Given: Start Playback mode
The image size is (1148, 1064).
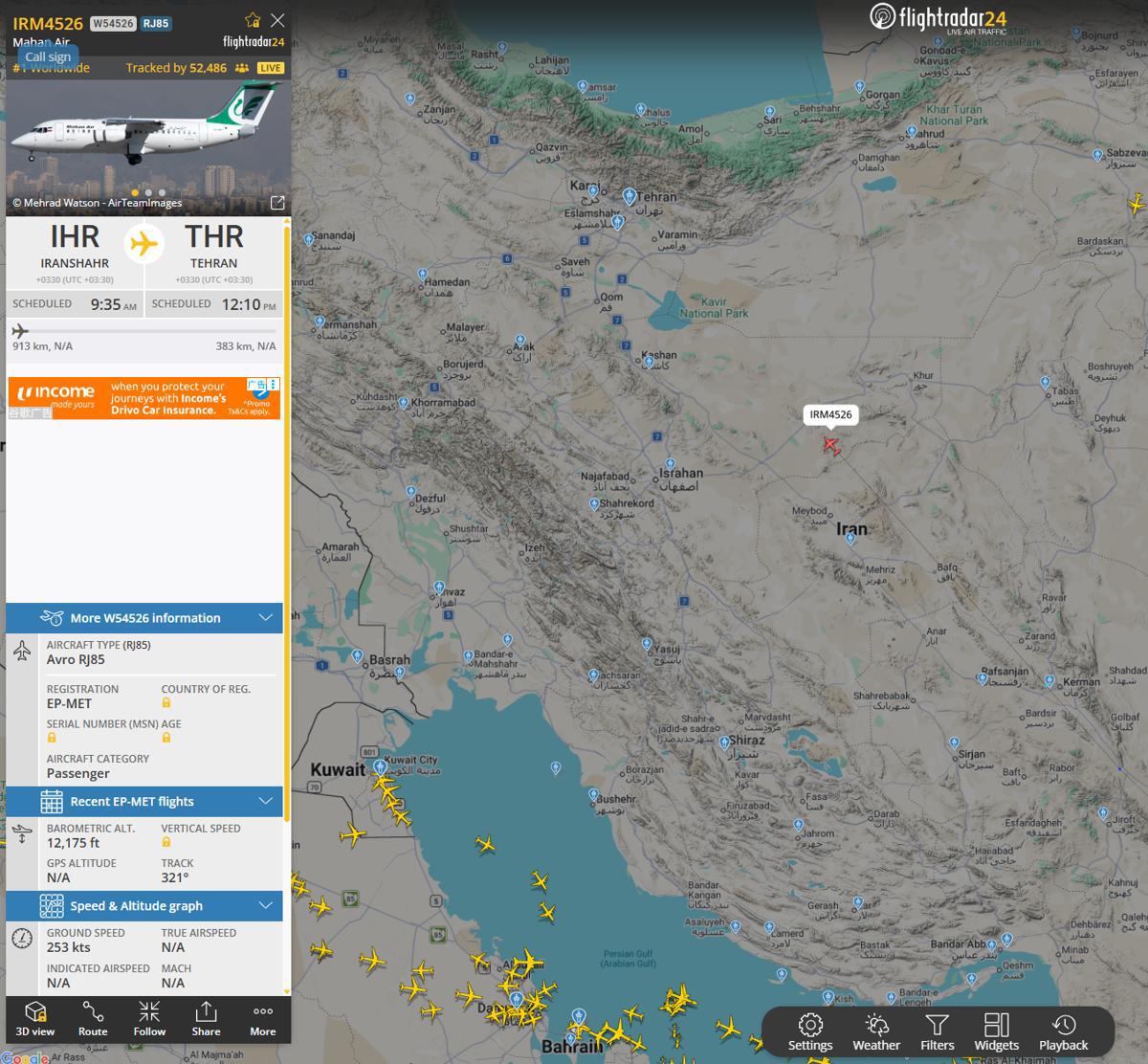Looking at the screenshot, I should (x=1064, y=1031).
